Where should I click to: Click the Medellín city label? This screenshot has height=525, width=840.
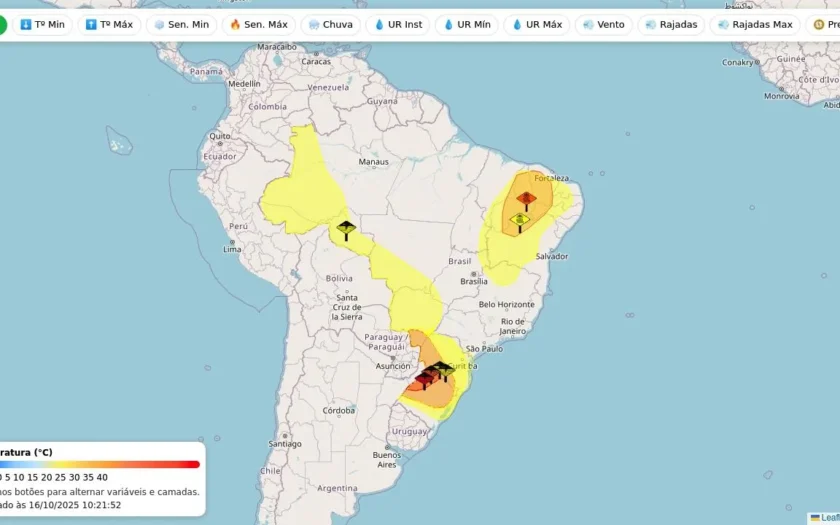pyautogui.click(x=244, y=84)
